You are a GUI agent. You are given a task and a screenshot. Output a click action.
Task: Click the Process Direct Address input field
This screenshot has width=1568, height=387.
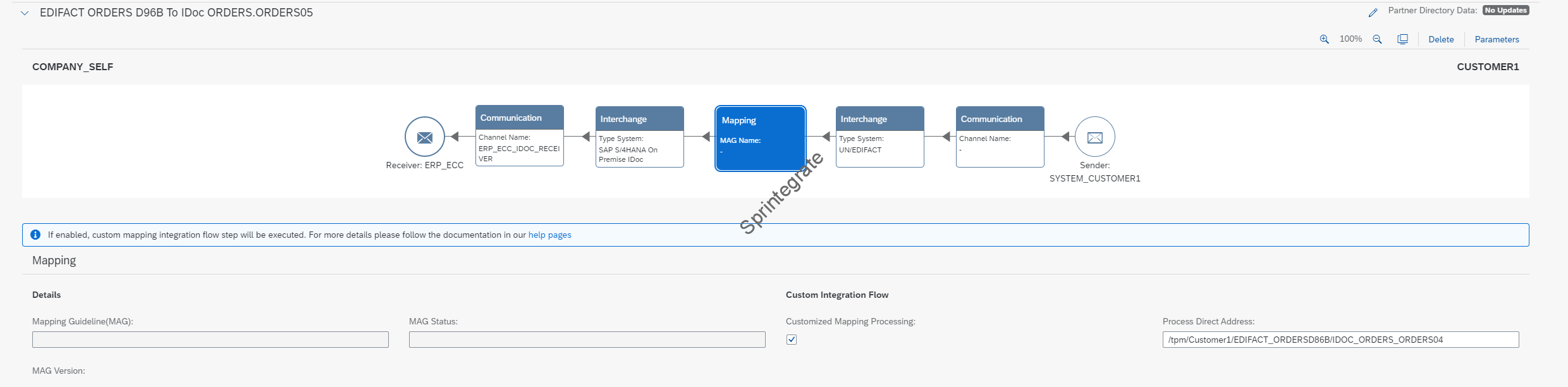pyautogui.click(x=1340, y=340)
